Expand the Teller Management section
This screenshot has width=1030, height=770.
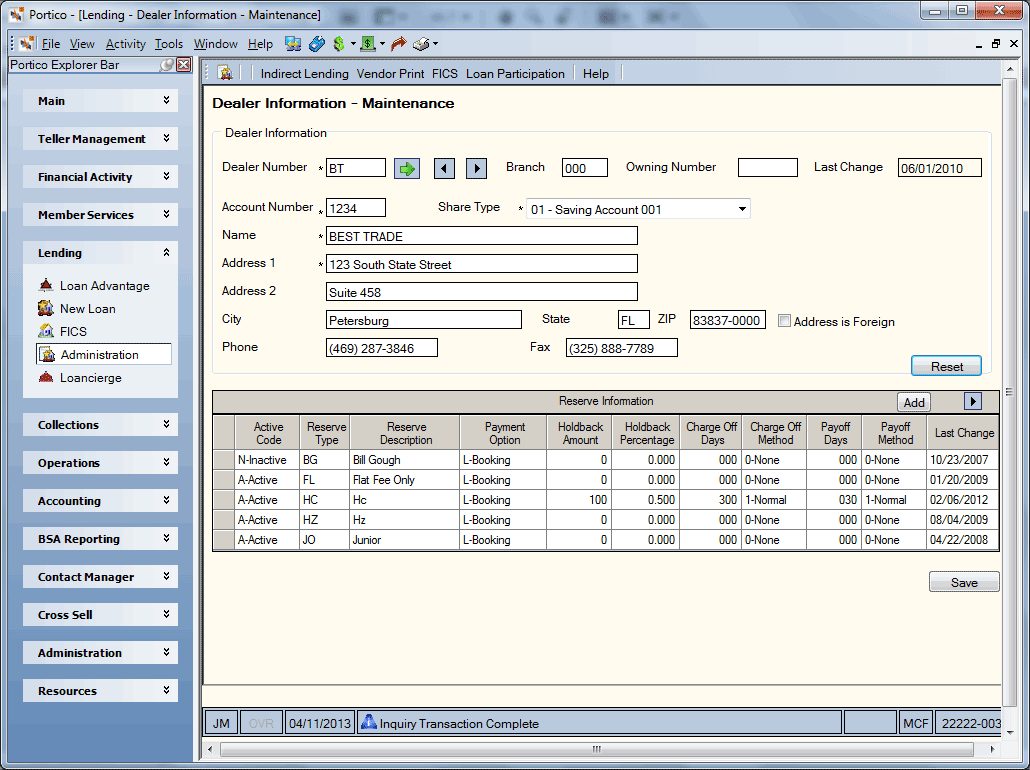click(x=166, y=138)
